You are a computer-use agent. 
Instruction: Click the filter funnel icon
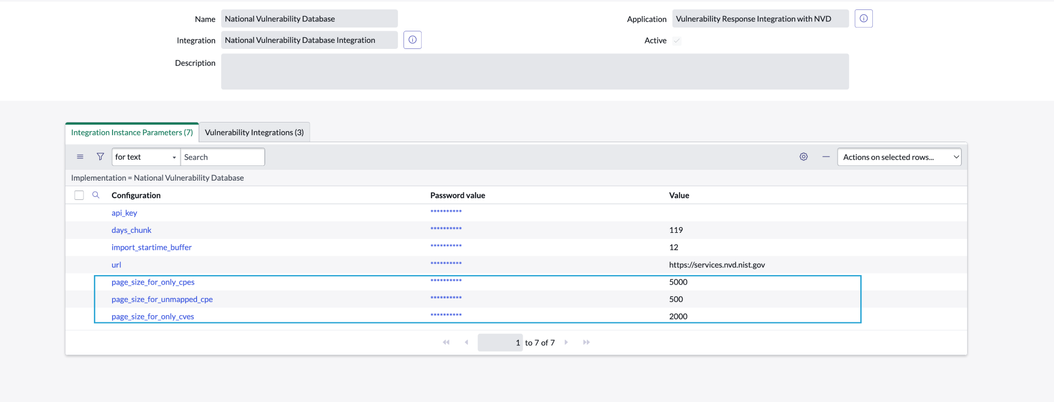click(100, 157)
